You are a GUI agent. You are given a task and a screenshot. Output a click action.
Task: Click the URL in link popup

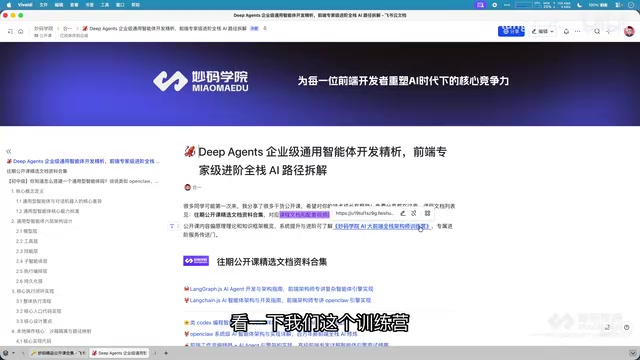pyautogui.click(x=364, y=213)
